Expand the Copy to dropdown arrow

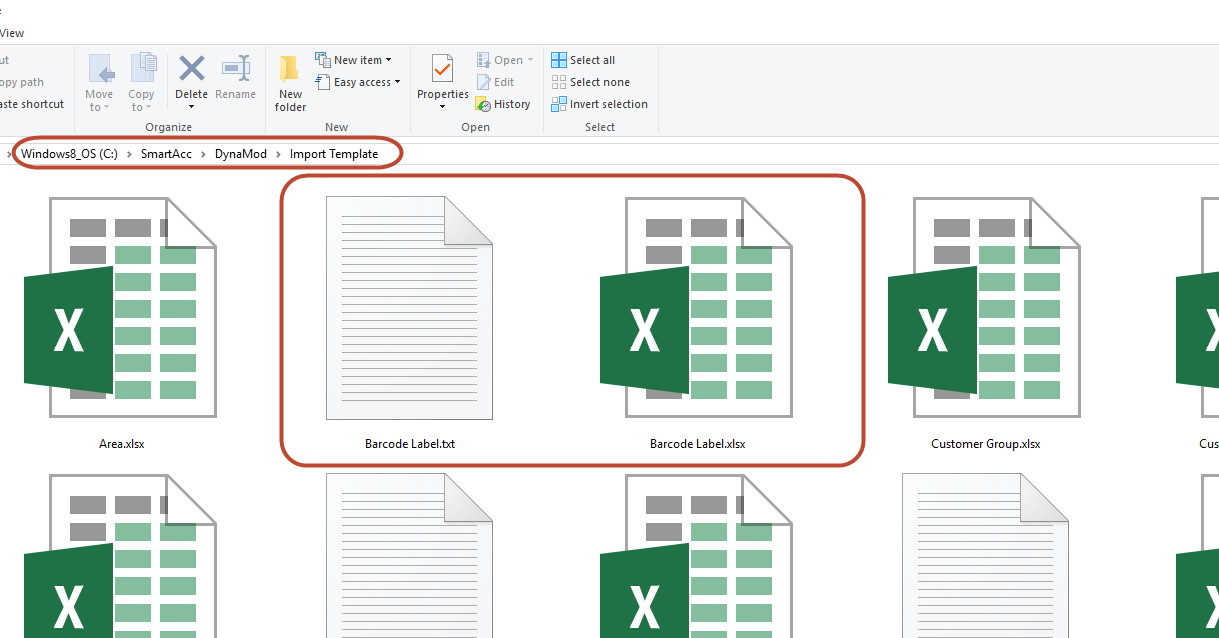[x=148, y=108]
